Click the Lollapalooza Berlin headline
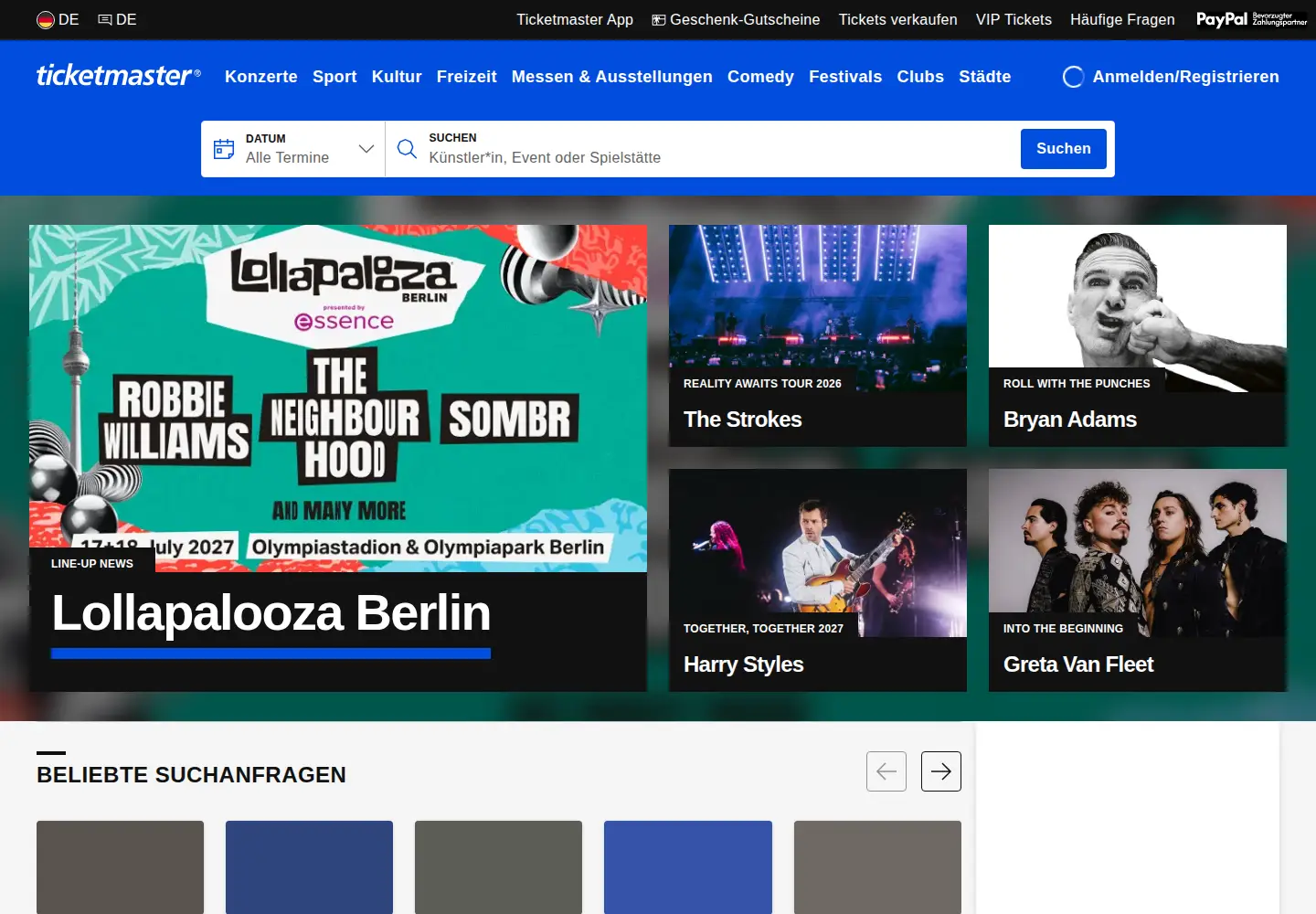Viewport: 1316px width, 914px height. [x=271, y=612]
